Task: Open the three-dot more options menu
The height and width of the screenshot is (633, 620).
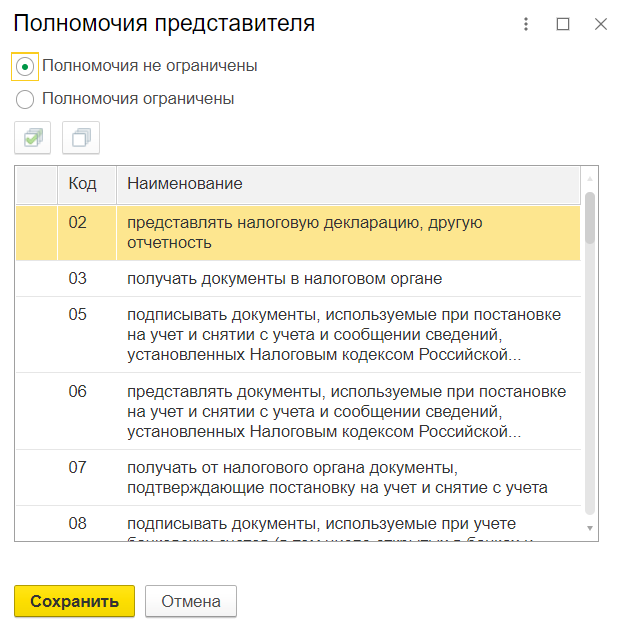Action: click(526, 24)
